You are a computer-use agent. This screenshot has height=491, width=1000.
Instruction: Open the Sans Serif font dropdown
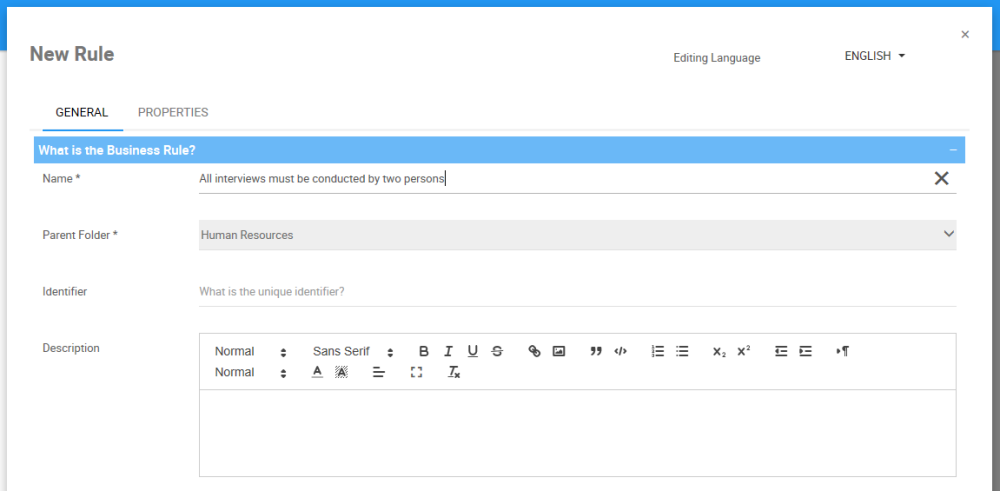(353, 351)
